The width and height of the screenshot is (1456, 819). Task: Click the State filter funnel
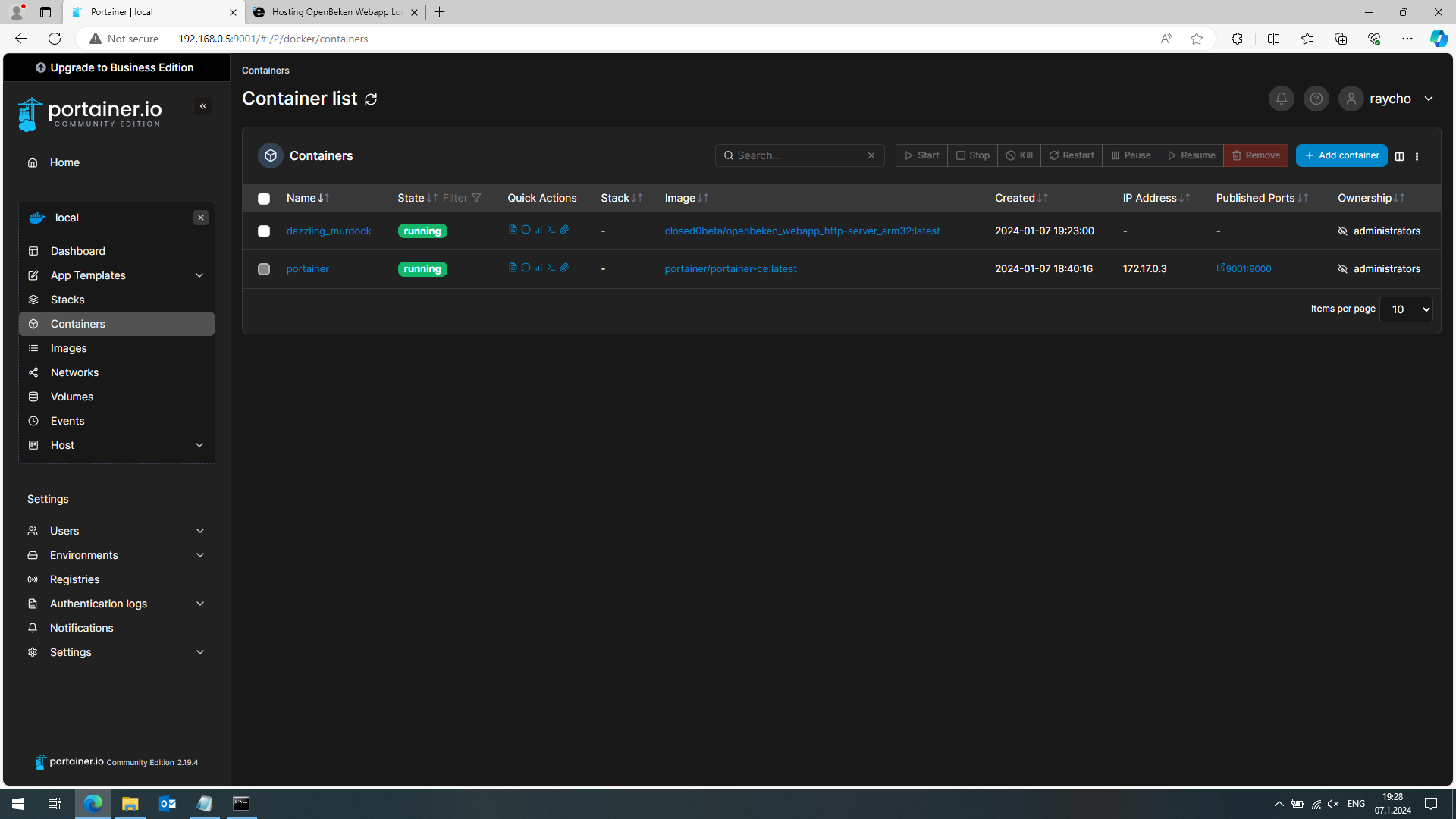[476, 198]
